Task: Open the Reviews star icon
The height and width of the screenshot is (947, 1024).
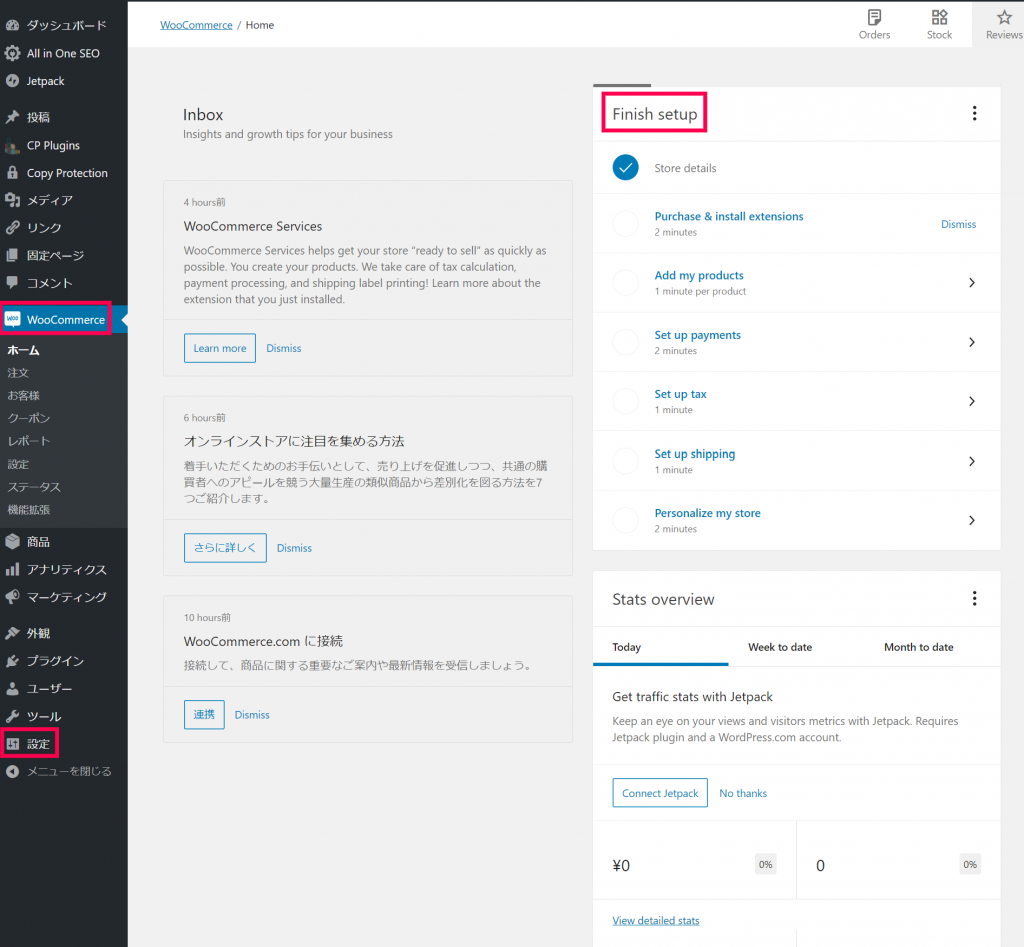Action: [1004, 18]
